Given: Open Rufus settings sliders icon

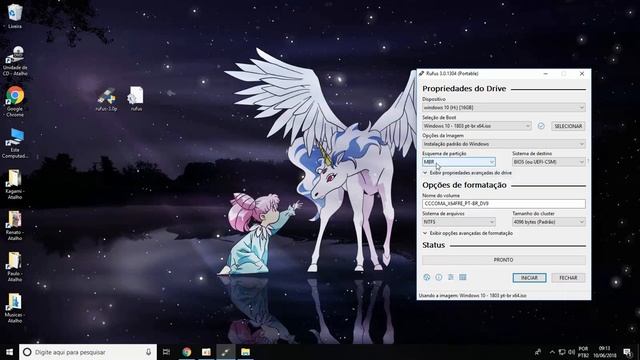Looking at the screenshot, I should 451,277.
